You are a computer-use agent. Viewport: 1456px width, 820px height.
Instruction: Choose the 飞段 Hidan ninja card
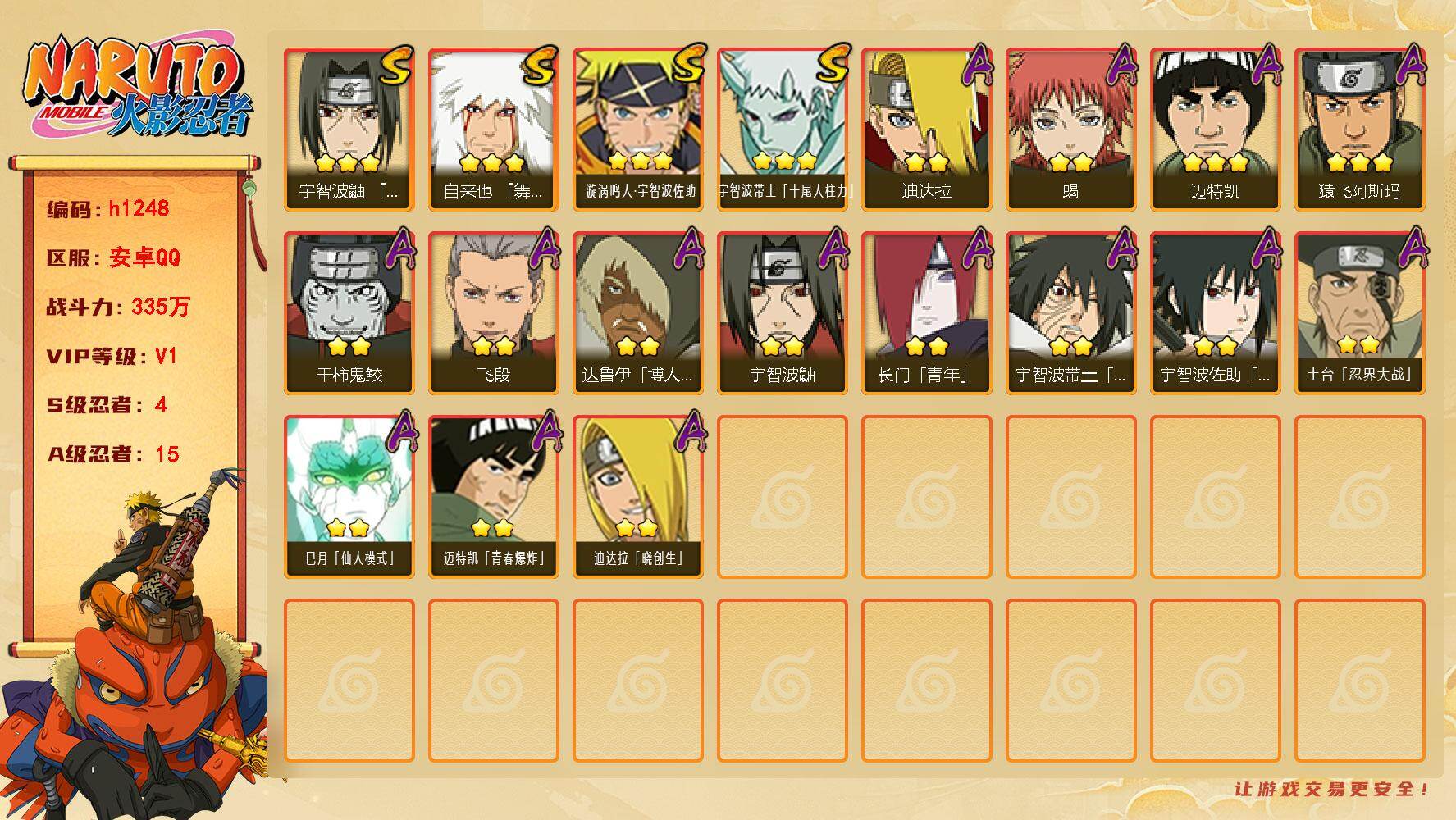(x=493, y=313)
